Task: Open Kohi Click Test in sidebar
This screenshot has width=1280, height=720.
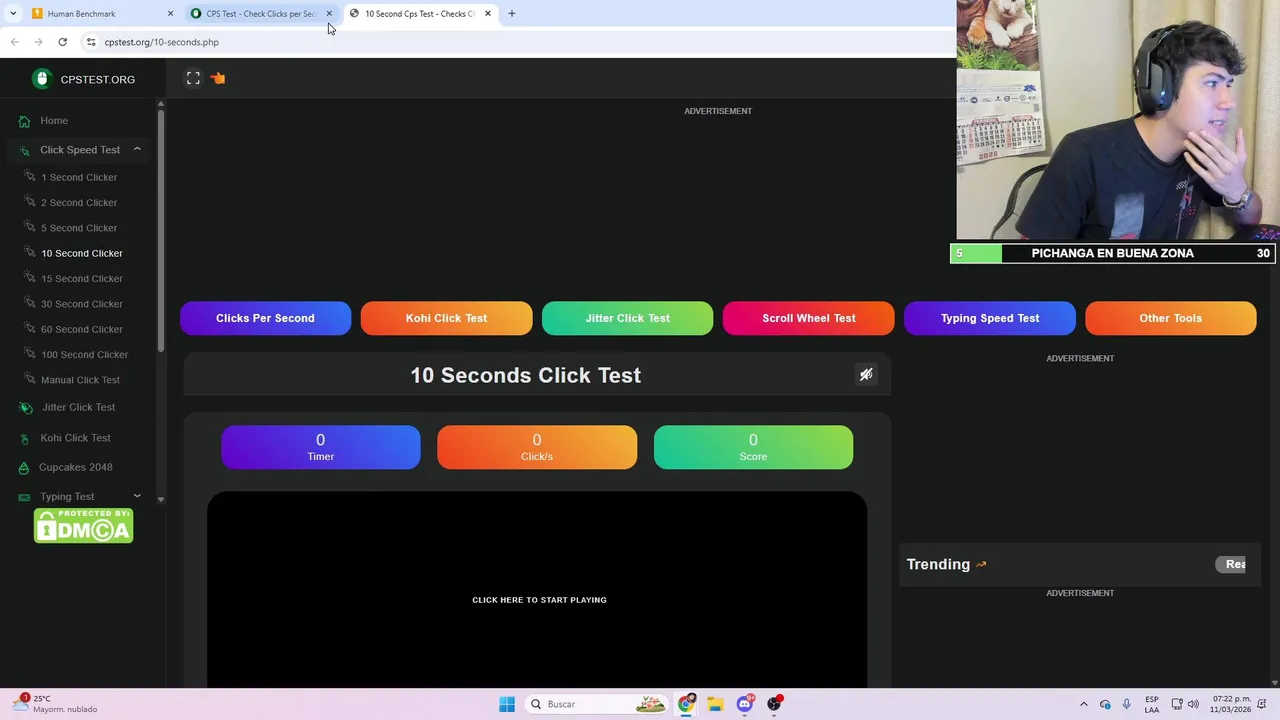Action: point(75,438)
